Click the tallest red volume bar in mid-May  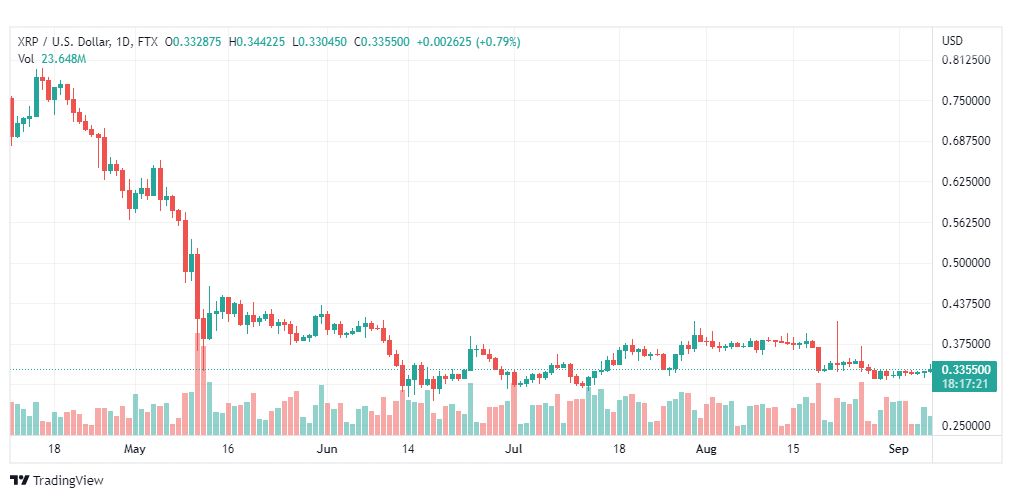pos(197,384)
